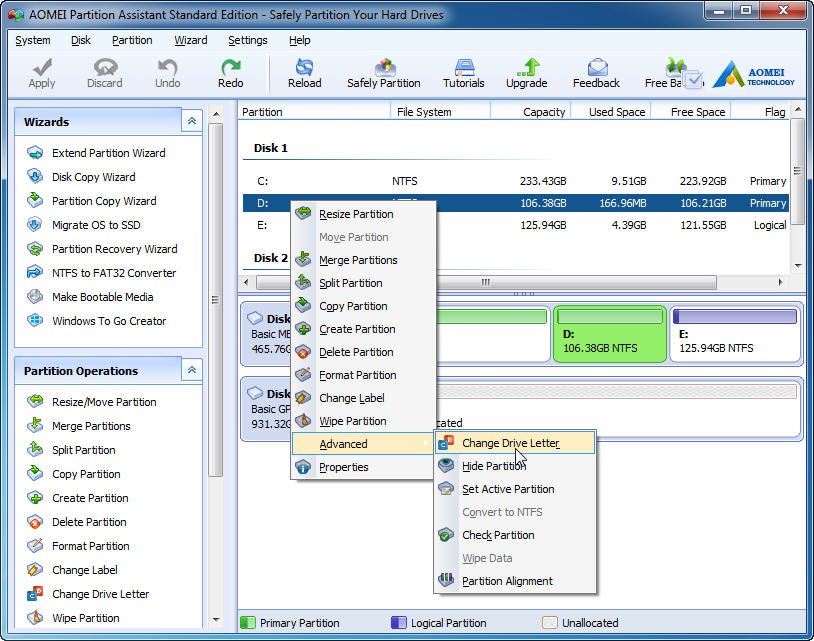Click the Redo toolbar icon
The width and height of the screenshot is (814, 641).
[x=230, y=68]
